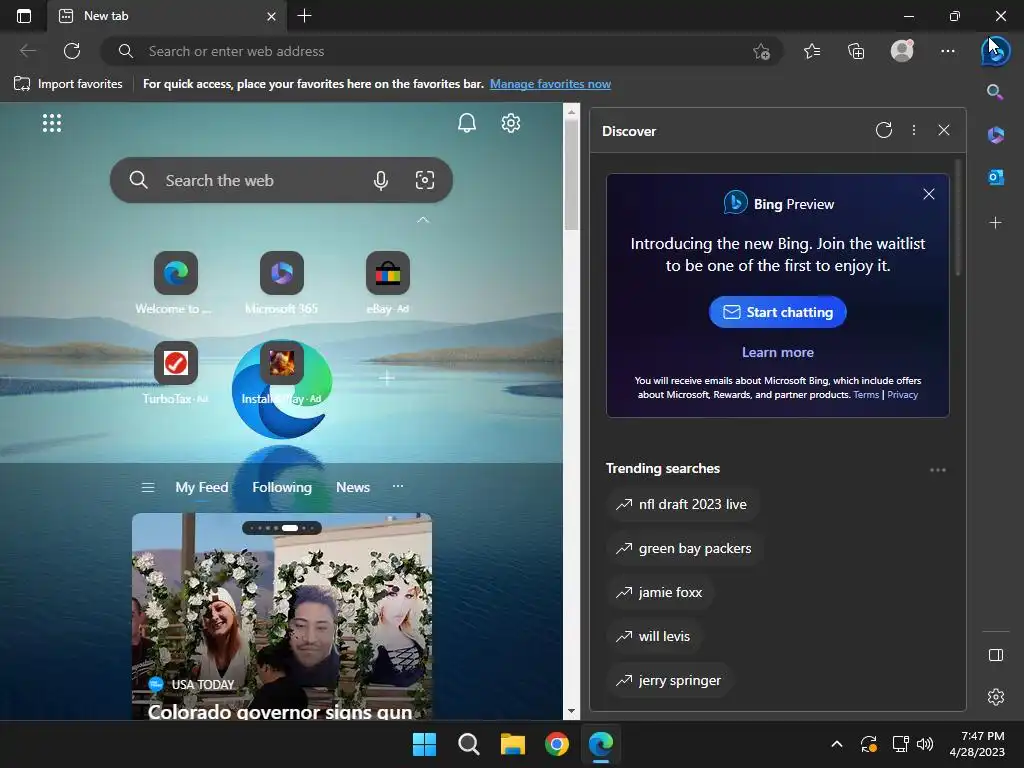The image size is (1024, 768).
Task: Open the Privacy link
Action: point(903,394)
